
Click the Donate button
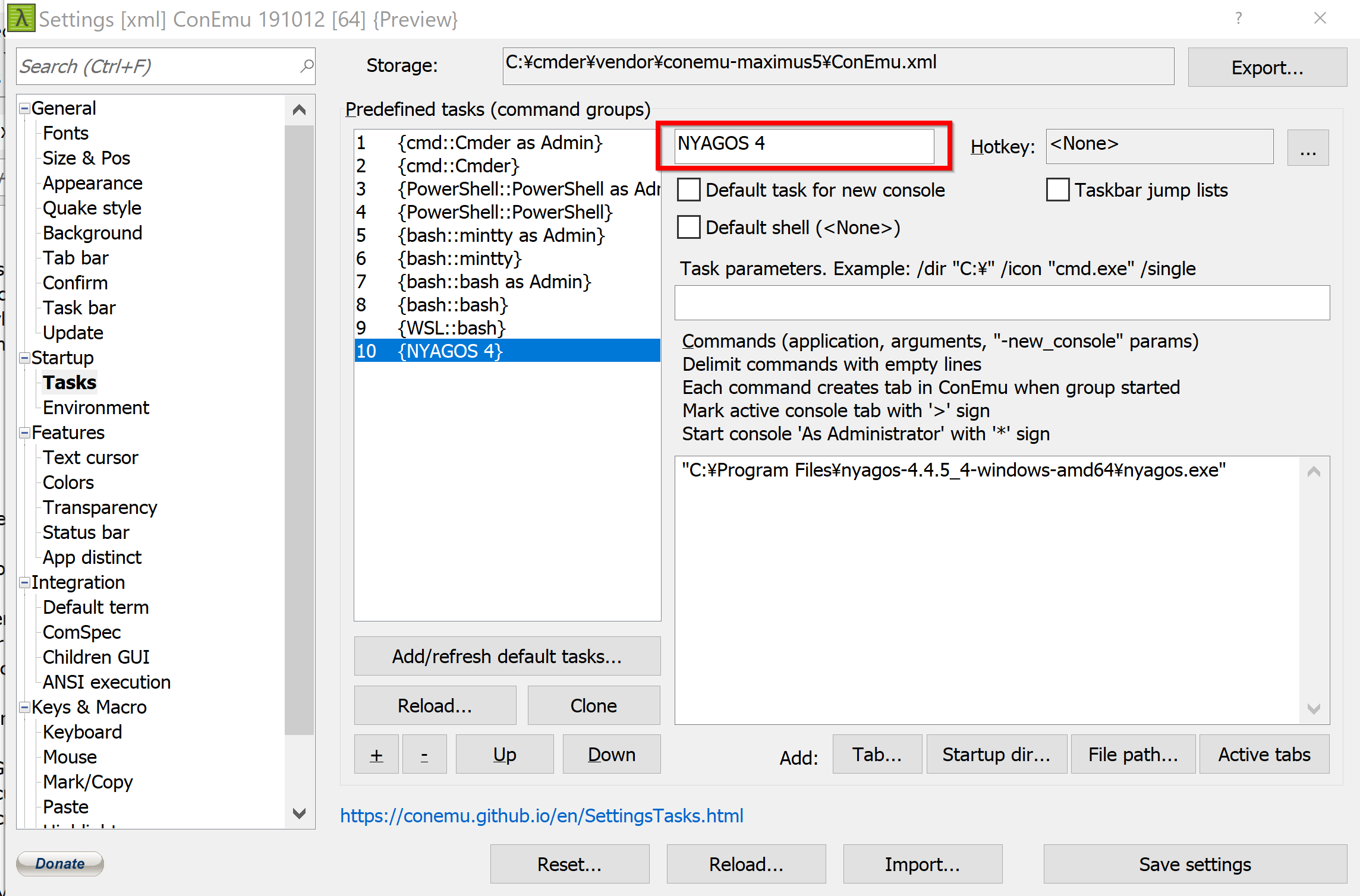(x=60, y=863)
